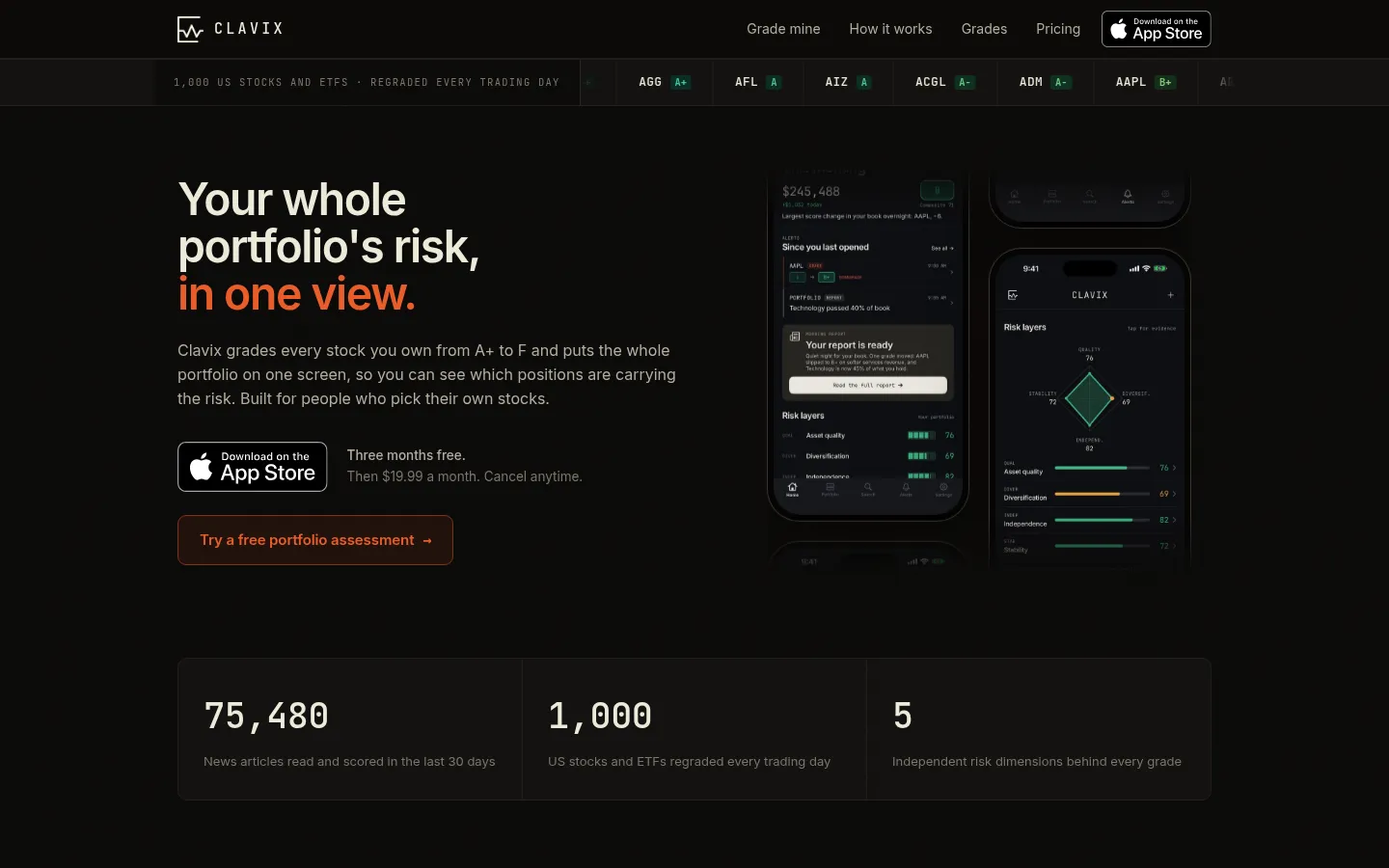
Task: Open the AAPL alert row chevron
Action: 952,272
